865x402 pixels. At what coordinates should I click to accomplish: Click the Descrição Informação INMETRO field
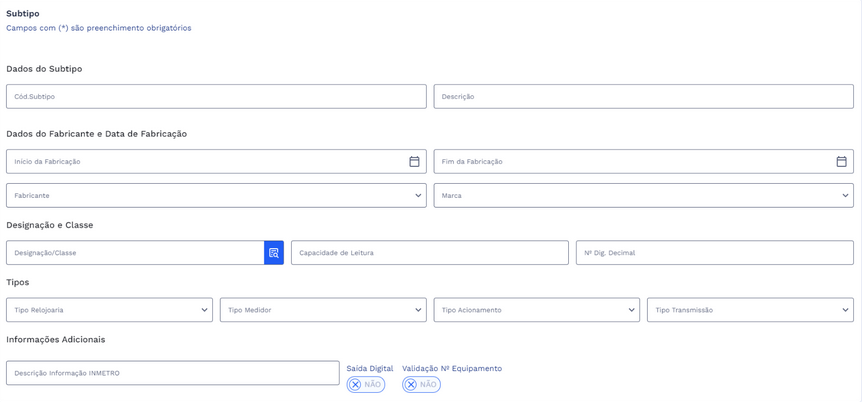pyautogui.click(x=172, y=373)
